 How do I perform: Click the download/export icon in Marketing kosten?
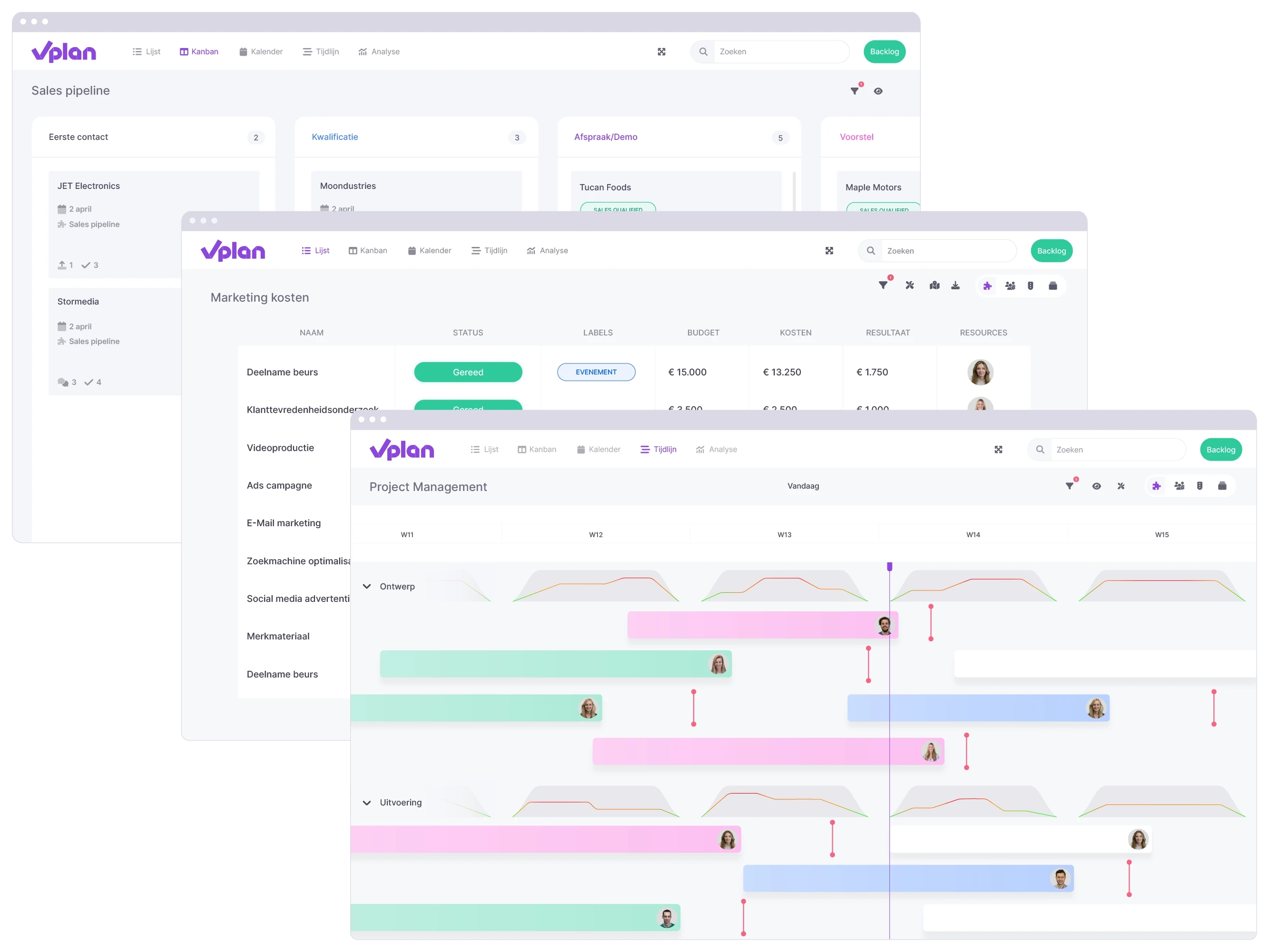(x=956, y=287)
